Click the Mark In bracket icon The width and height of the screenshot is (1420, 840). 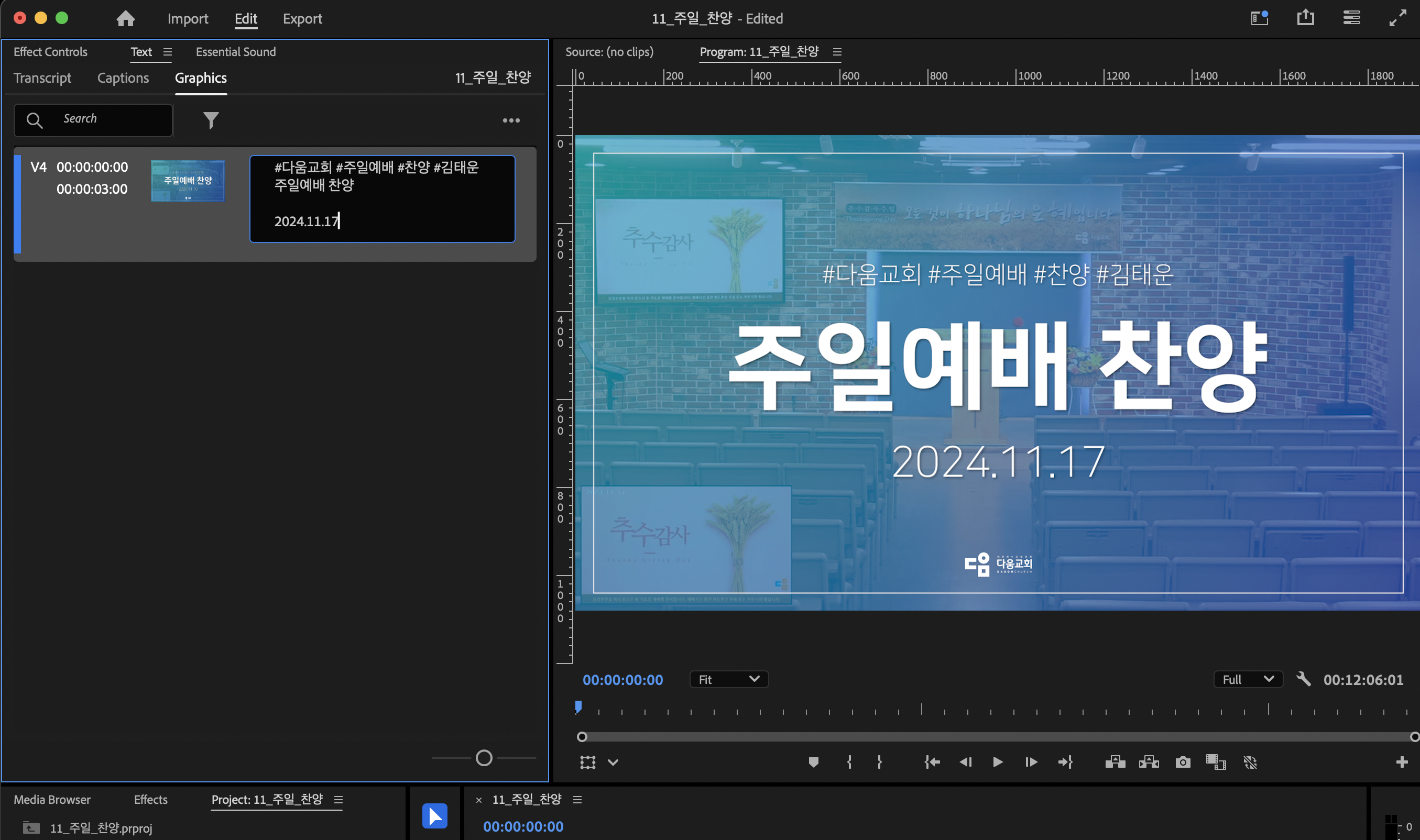849,762
